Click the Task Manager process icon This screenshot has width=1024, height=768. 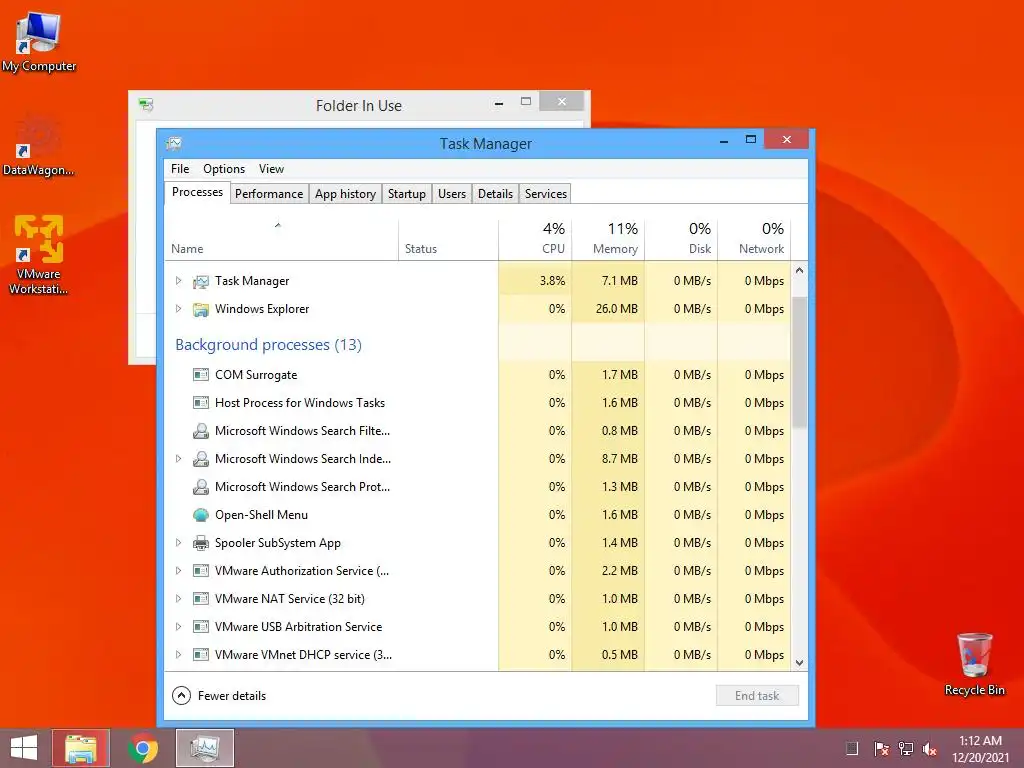[x=200, y=281]
